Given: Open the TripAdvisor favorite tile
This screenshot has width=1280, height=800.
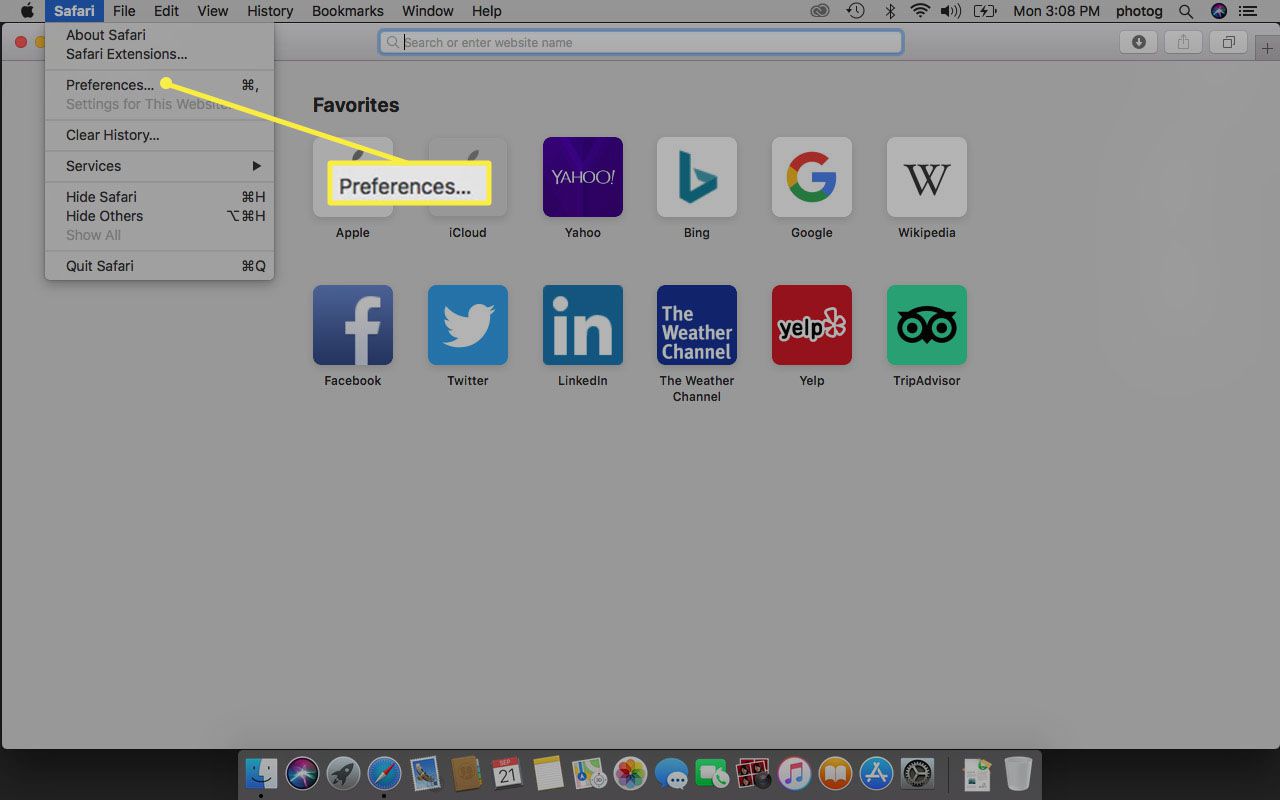Looking at the screenshot, I should [927, 325].
